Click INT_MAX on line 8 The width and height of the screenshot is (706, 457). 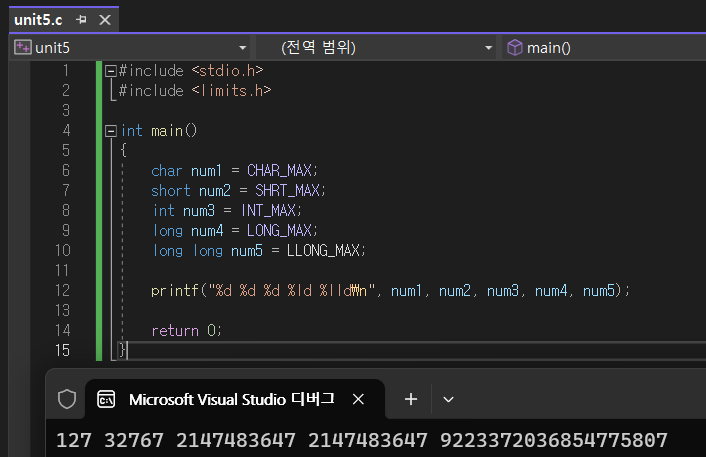pyautogui.click(x=268, y=210)
